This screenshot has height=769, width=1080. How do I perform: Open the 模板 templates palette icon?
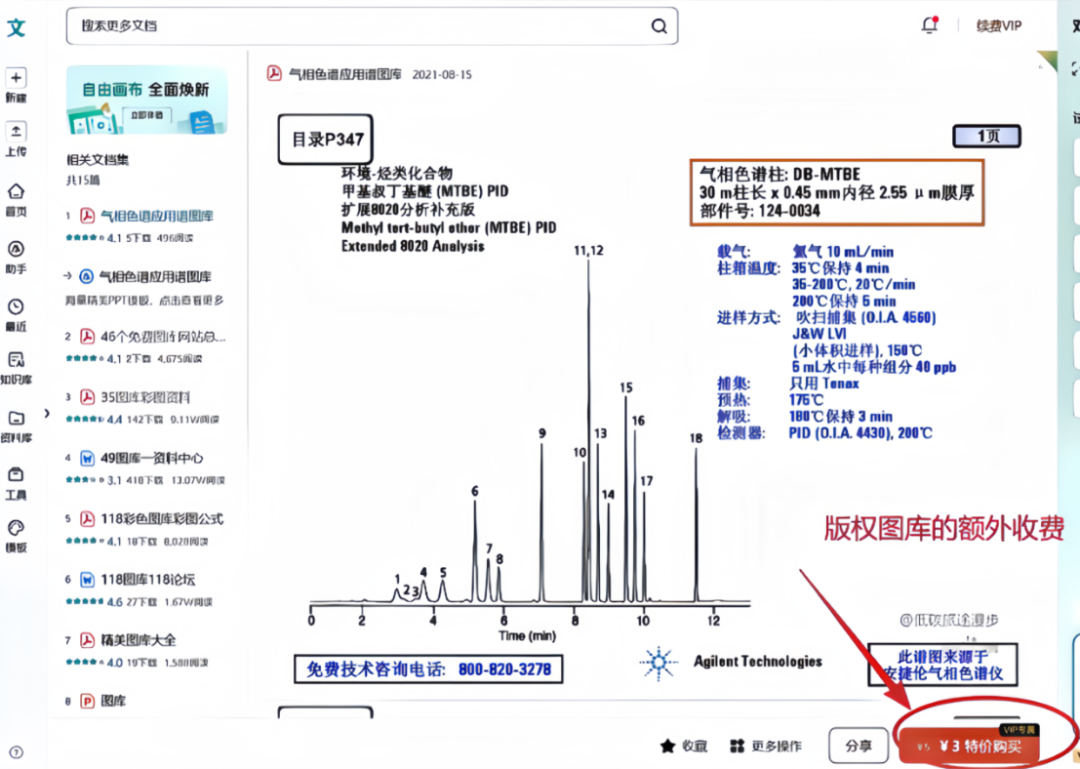coord(16,528)
